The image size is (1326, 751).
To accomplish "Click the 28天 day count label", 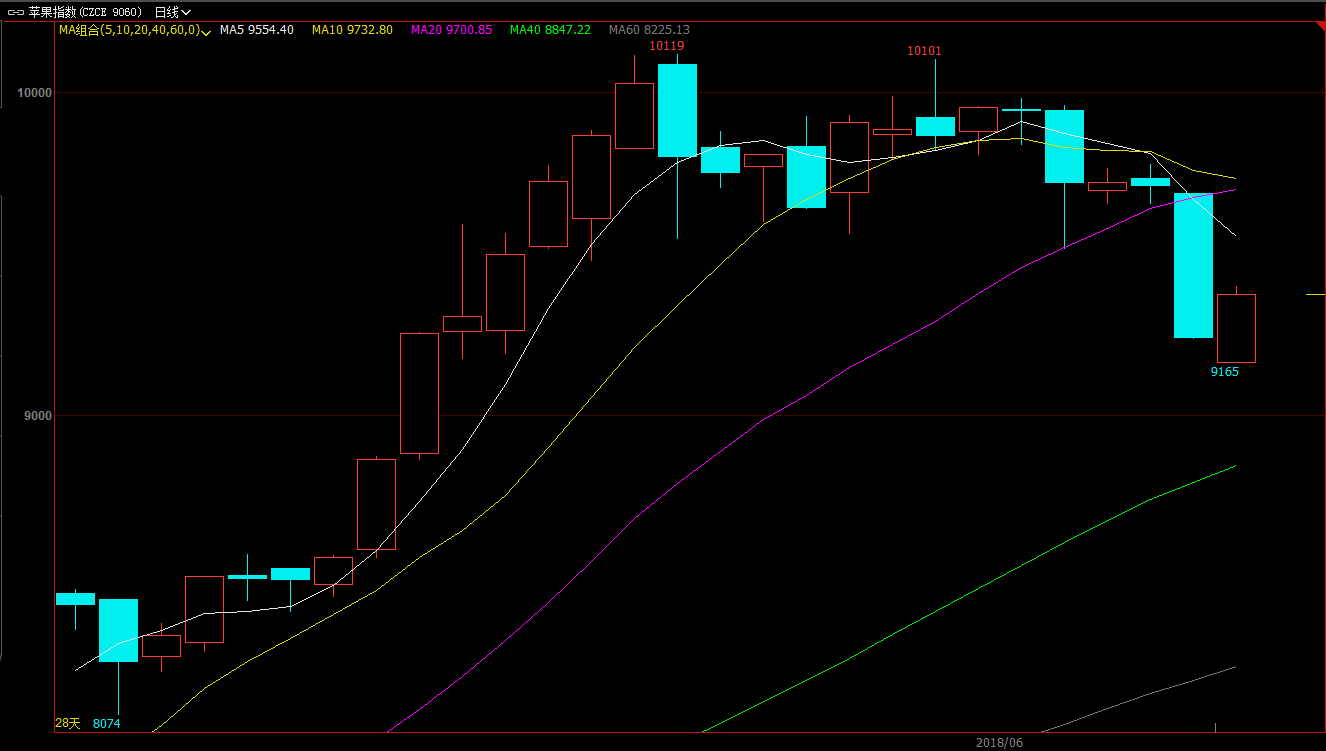I will [x=67, y=723].
